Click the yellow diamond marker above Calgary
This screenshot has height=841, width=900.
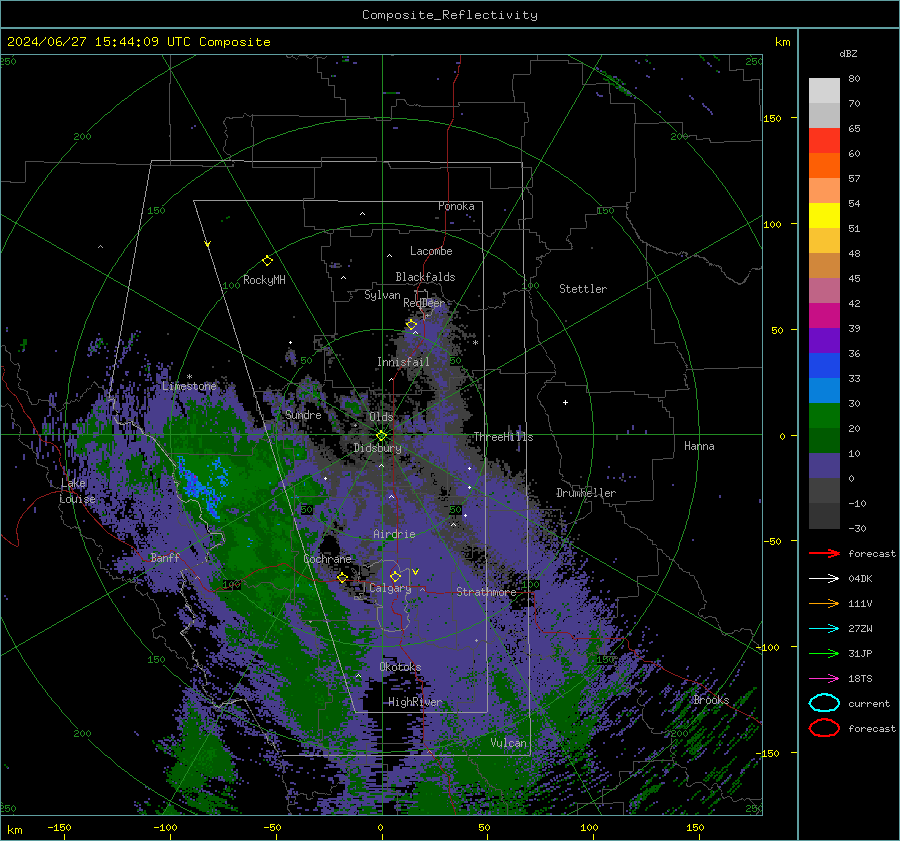tap(395, 576)
